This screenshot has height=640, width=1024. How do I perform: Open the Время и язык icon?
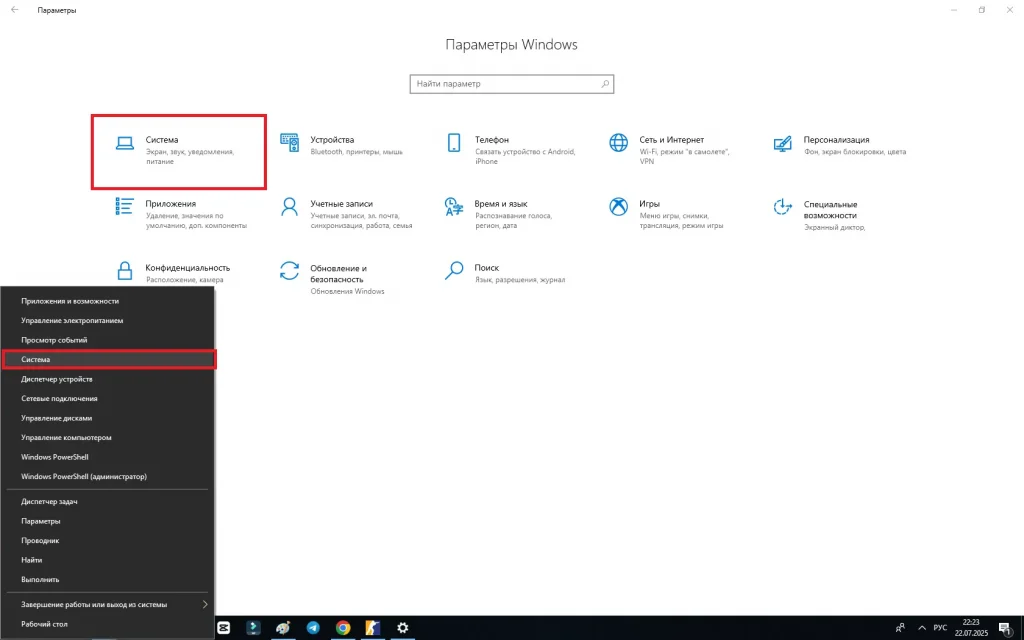[454, 206]
